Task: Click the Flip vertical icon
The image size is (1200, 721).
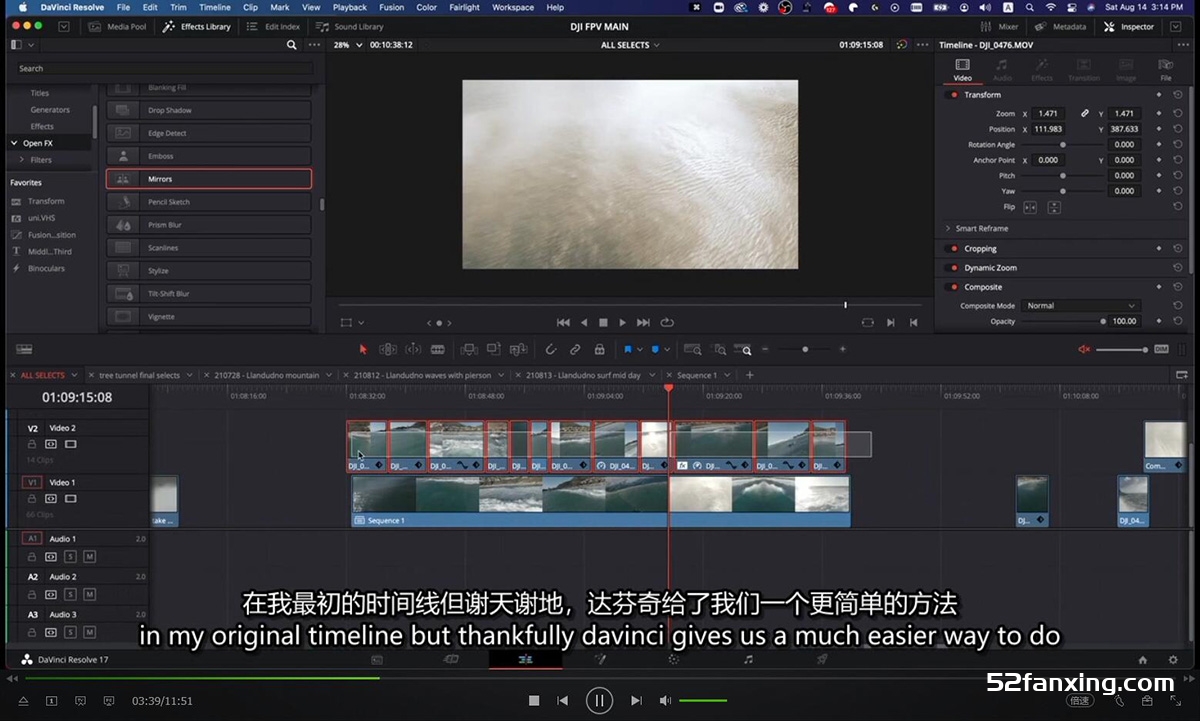Action: click(x=1053, y=207)
